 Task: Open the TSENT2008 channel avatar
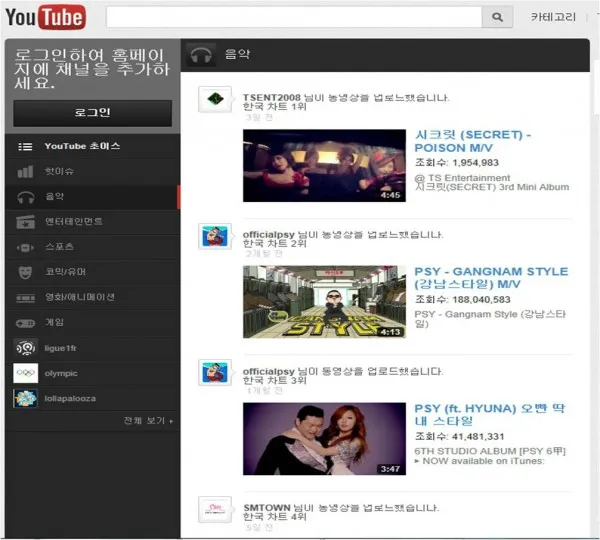coord(215,99)
